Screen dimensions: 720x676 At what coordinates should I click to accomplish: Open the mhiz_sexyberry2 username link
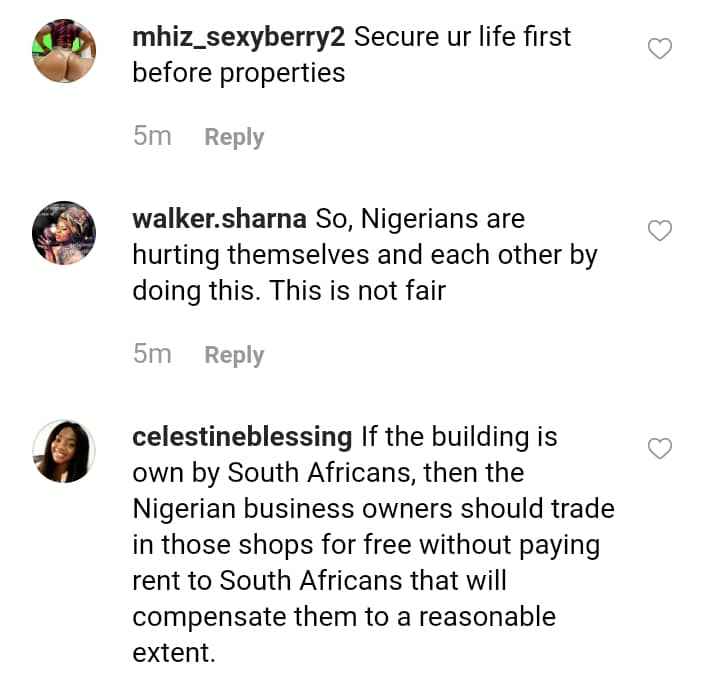coord(239,37)
